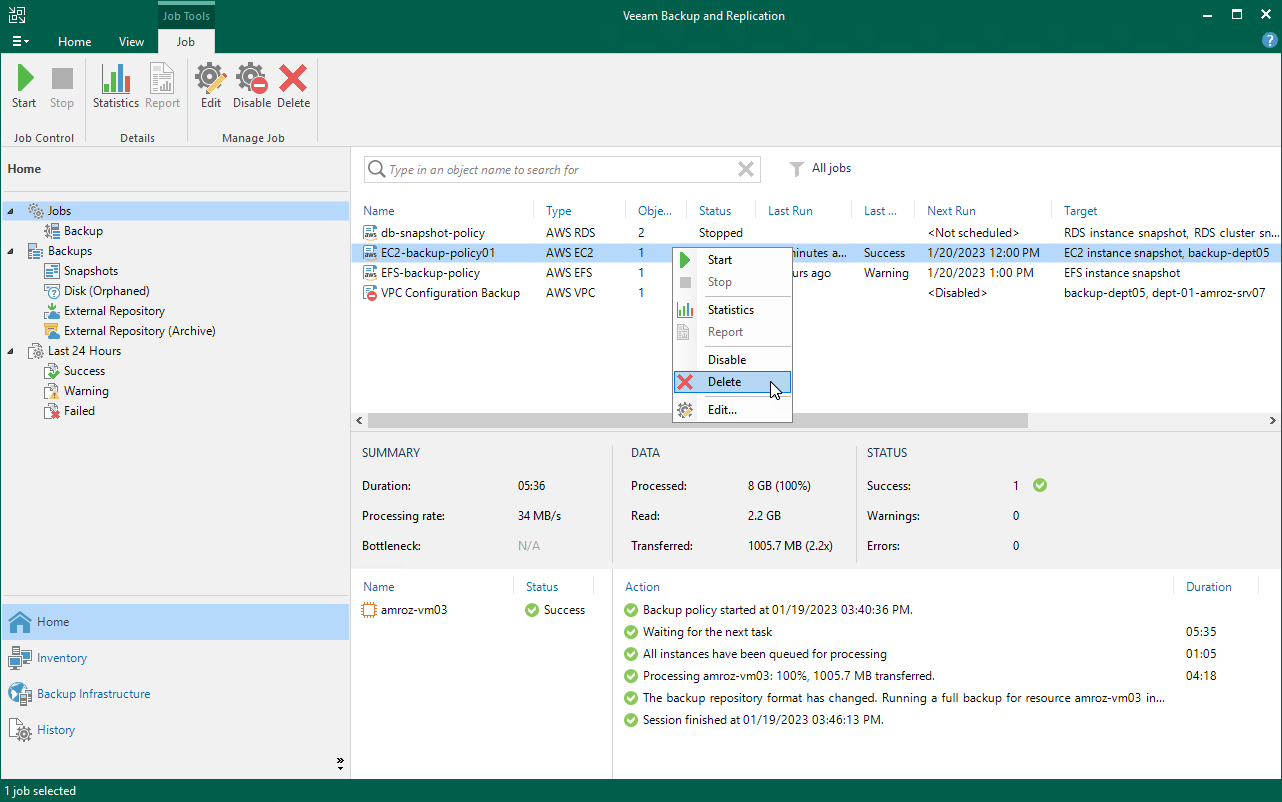This screenshot has width=1282, height=802.
Task: Expand navigation pane options chevron
Action: 340,764
